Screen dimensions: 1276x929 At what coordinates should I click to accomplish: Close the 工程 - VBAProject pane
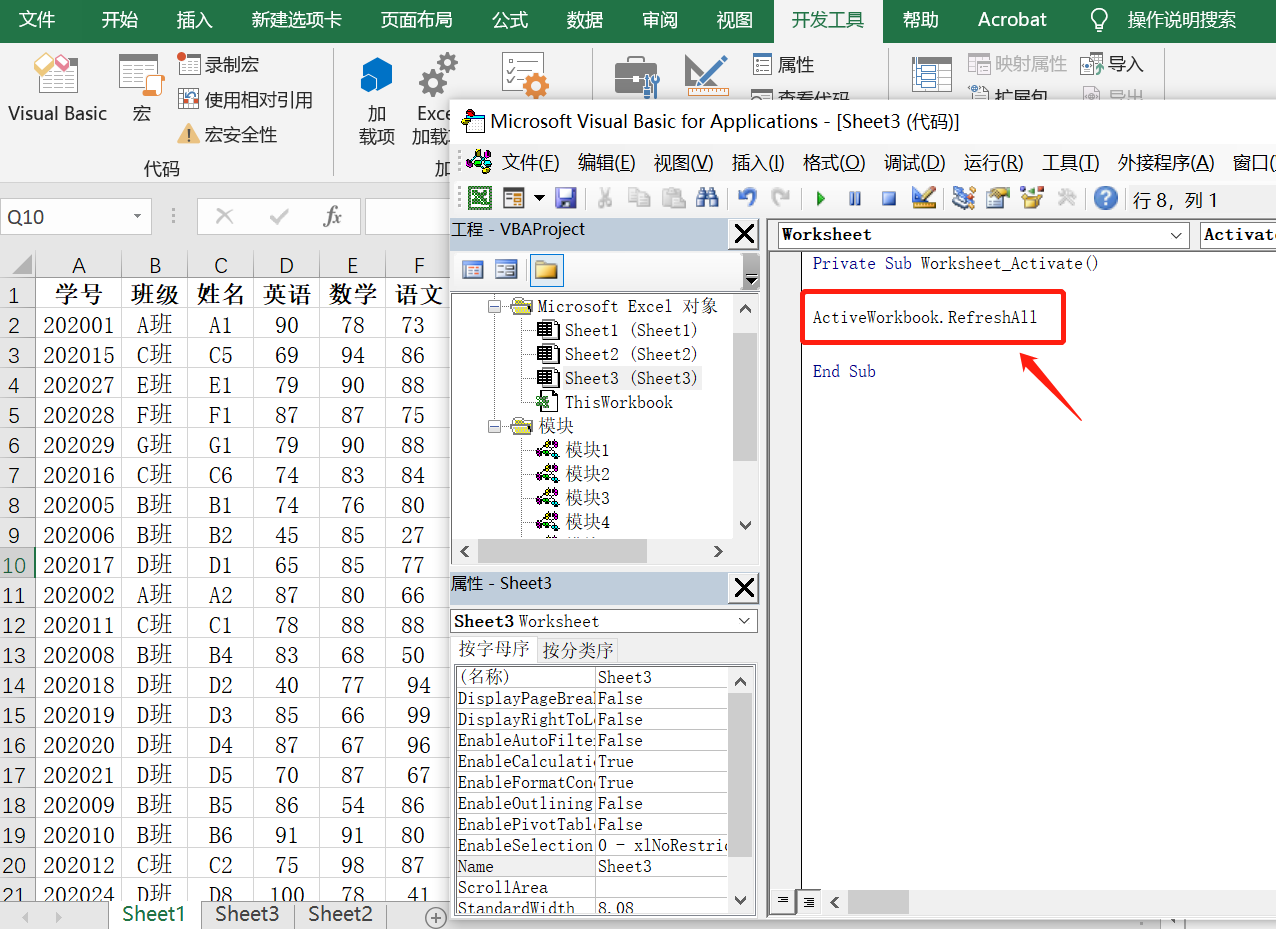click(744, 234)
